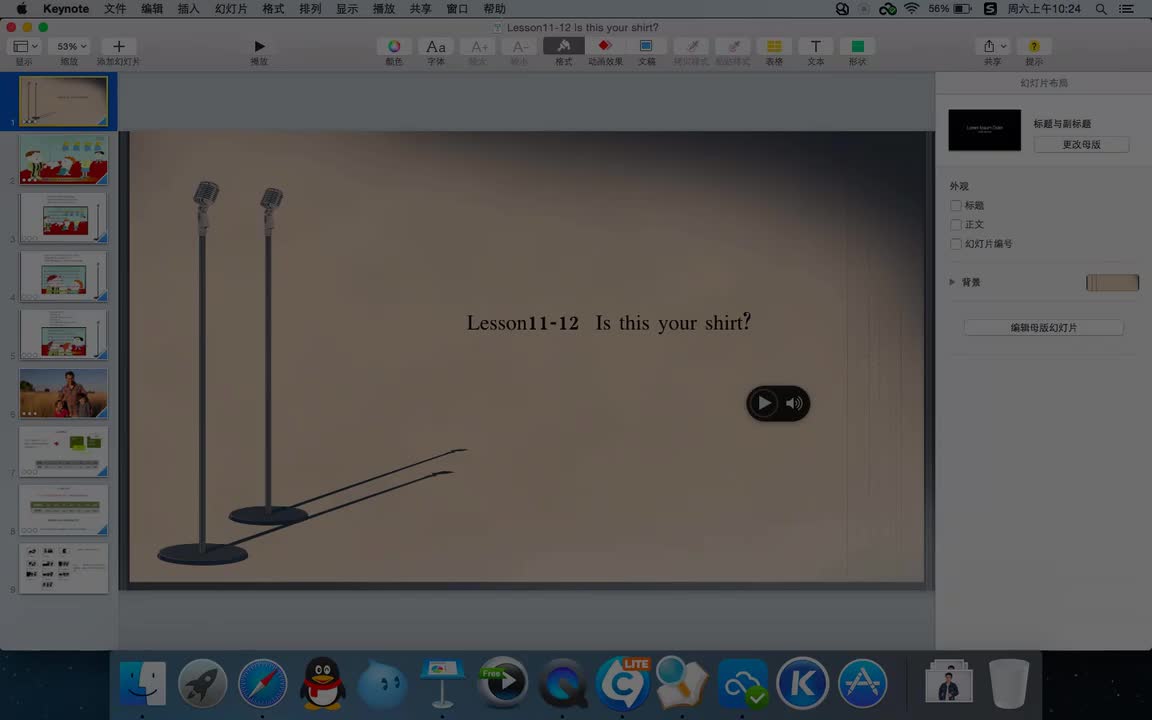Click the add slide plus button
This screenshot has height=720, width=1152.
pyautogui.click(x=118, y=46)
